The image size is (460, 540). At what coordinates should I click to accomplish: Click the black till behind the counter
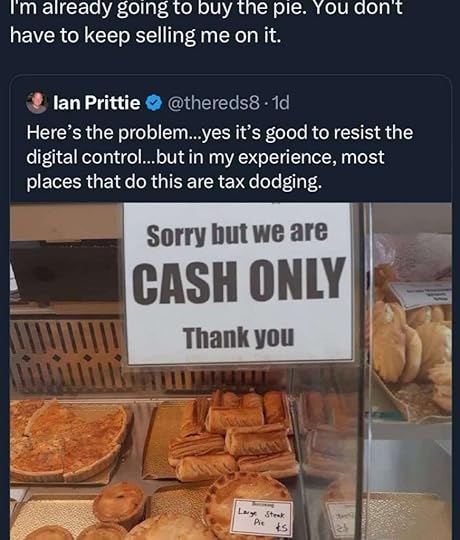tap(65, 272)
